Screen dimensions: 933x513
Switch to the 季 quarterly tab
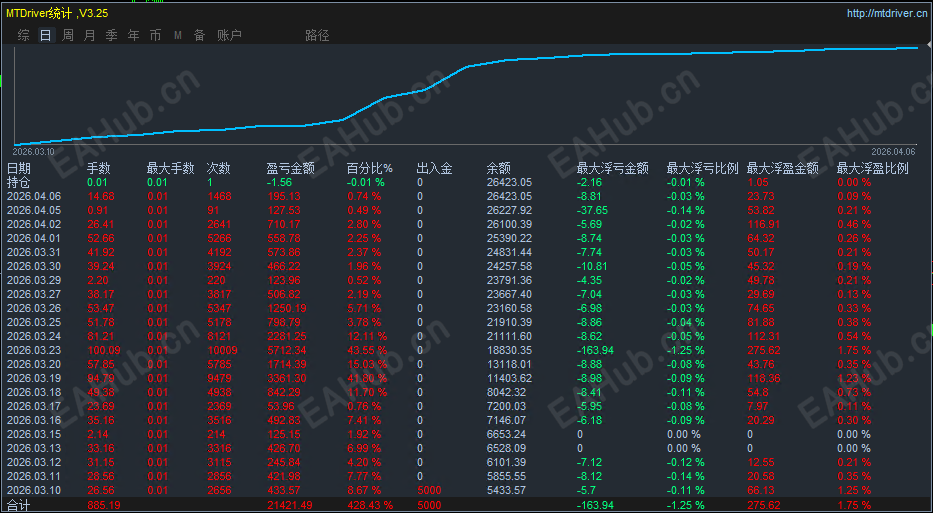pyautogui.click(x=111, y=36)
